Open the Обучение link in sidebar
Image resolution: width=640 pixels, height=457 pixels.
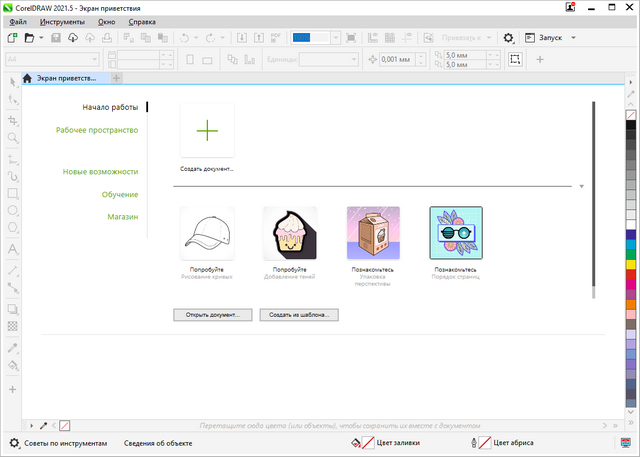[x=119, y=194]
